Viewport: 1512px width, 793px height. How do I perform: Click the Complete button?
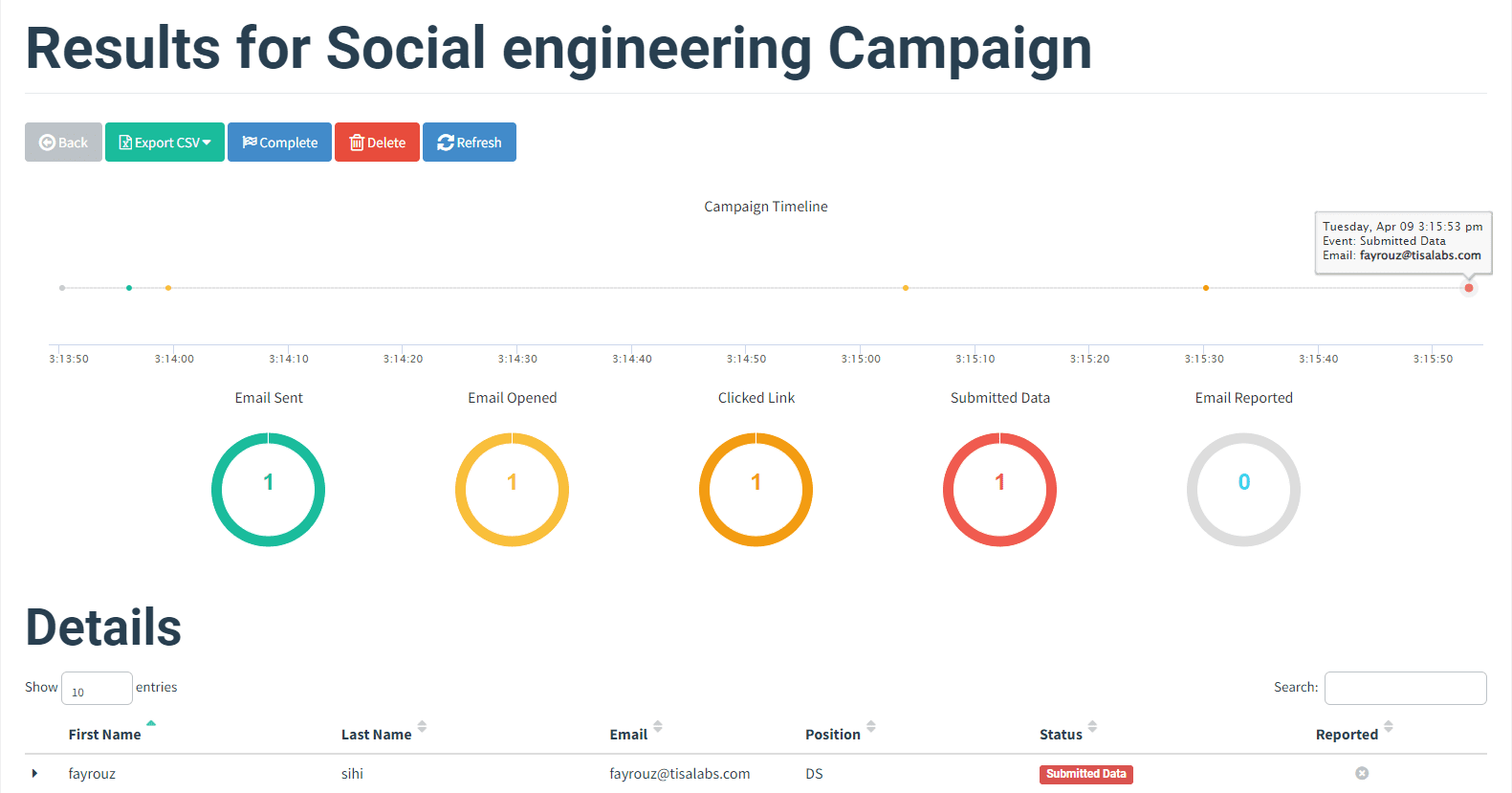tap(279, 142)
